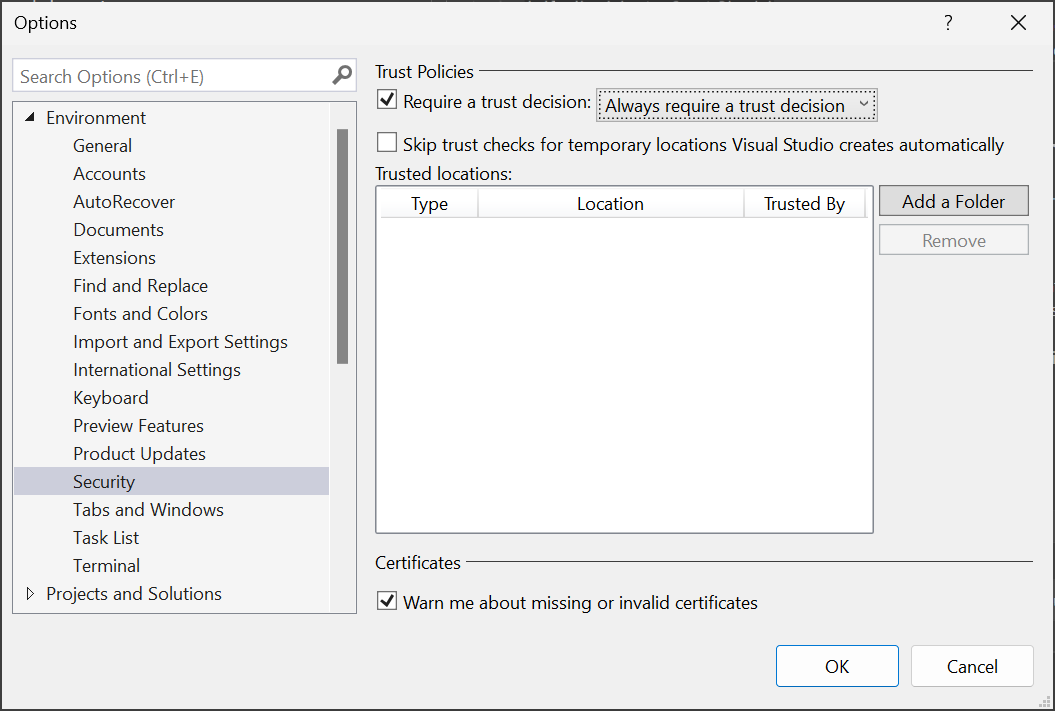Open the Terminal settings page
Screen dimensions: 1055x711
pos(106,565)
